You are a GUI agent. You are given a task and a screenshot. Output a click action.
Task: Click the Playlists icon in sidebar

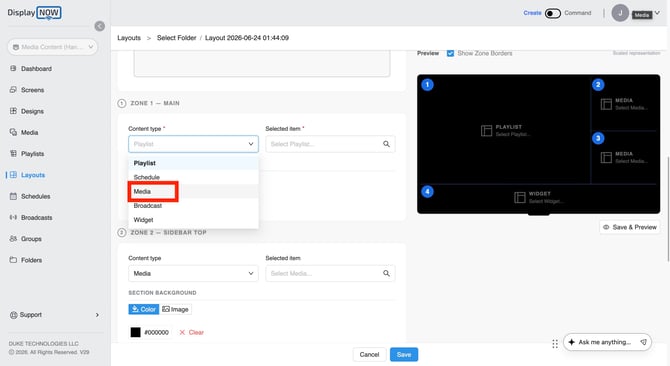13,153
